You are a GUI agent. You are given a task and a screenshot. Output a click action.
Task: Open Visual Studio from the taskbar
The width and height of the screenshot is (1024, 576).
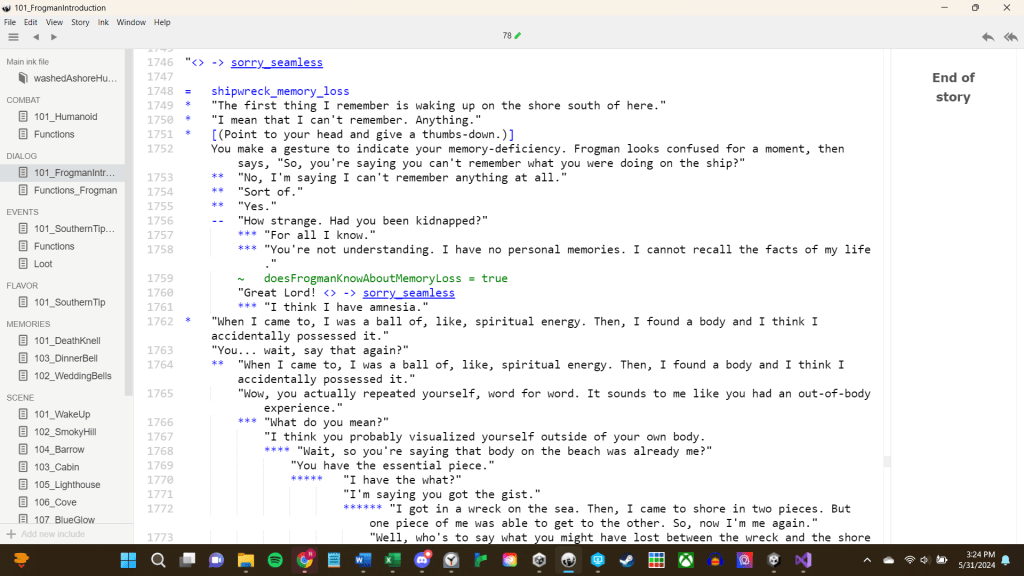click(x=802, y=560)
